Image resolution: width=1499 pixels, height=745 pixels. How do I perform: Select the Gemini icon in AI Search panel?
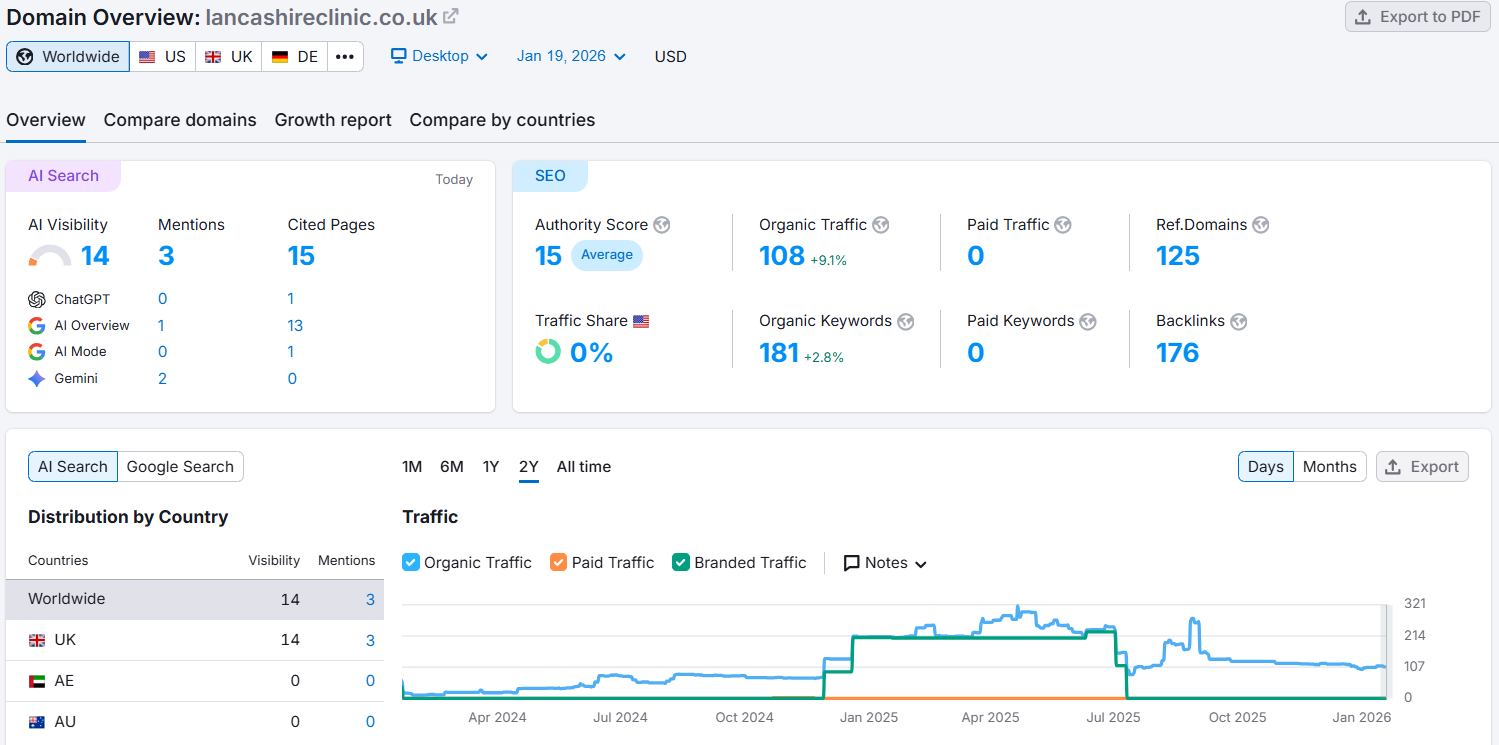point(36,377)
